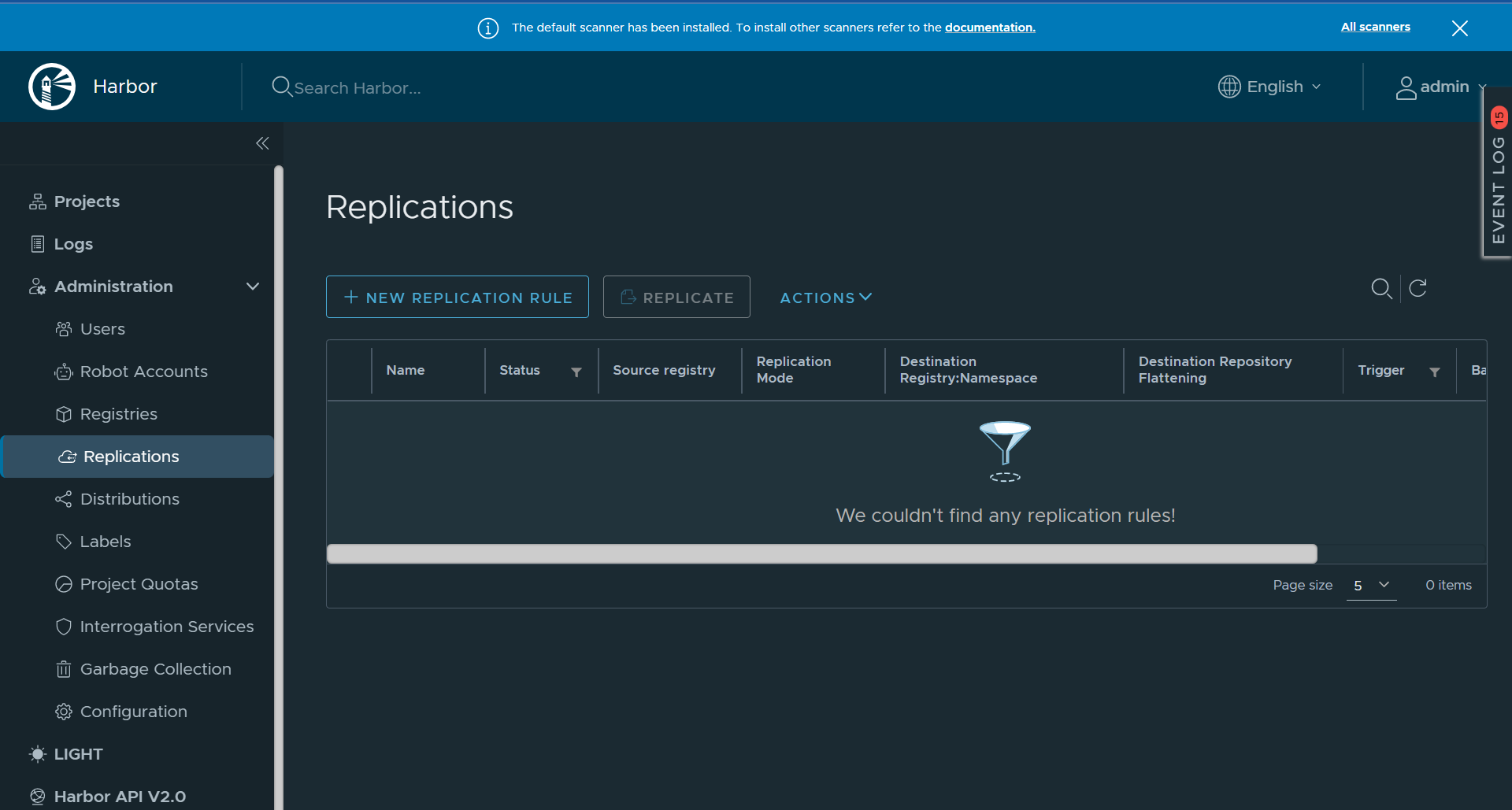Click the Distributions share icon
The height and width of the screenshot is (810, 1512).
coord(64,499)
